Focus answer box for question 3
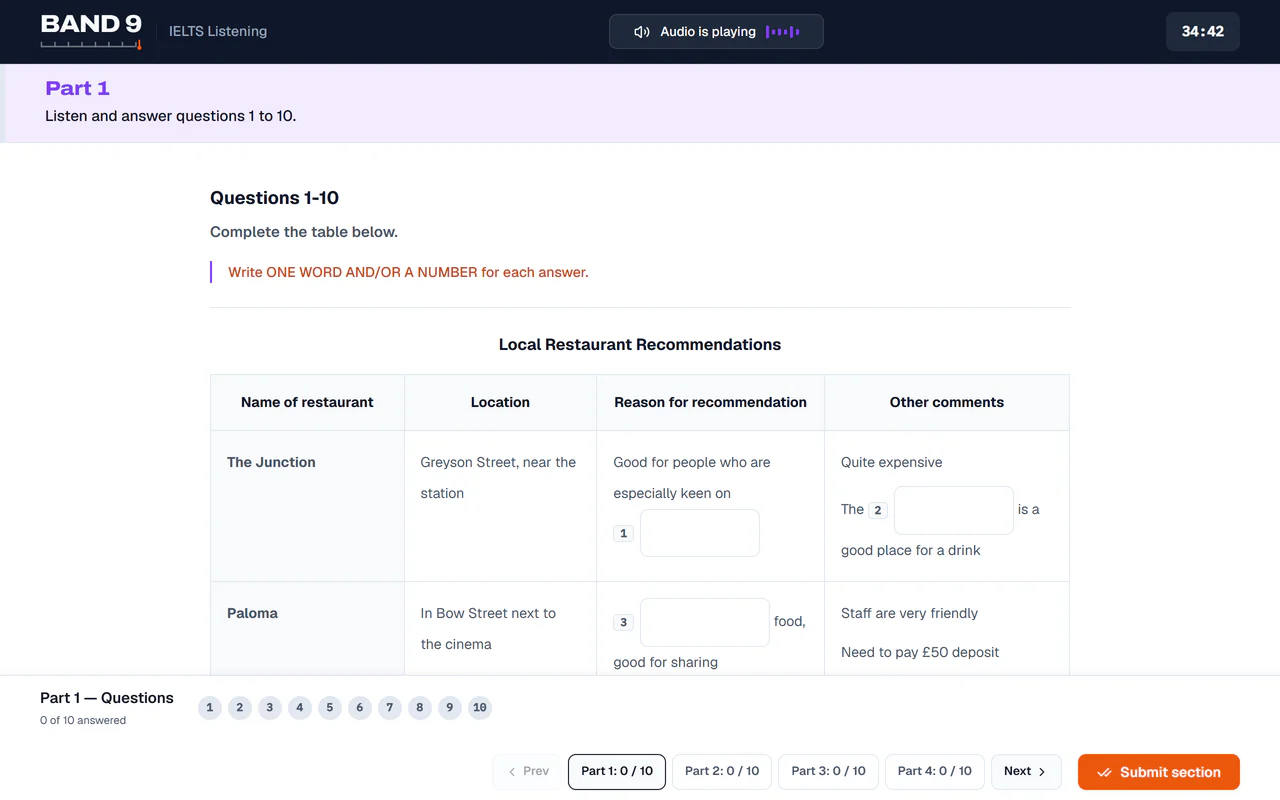This screenshot has width=1280, height=800. click(705, 622)
